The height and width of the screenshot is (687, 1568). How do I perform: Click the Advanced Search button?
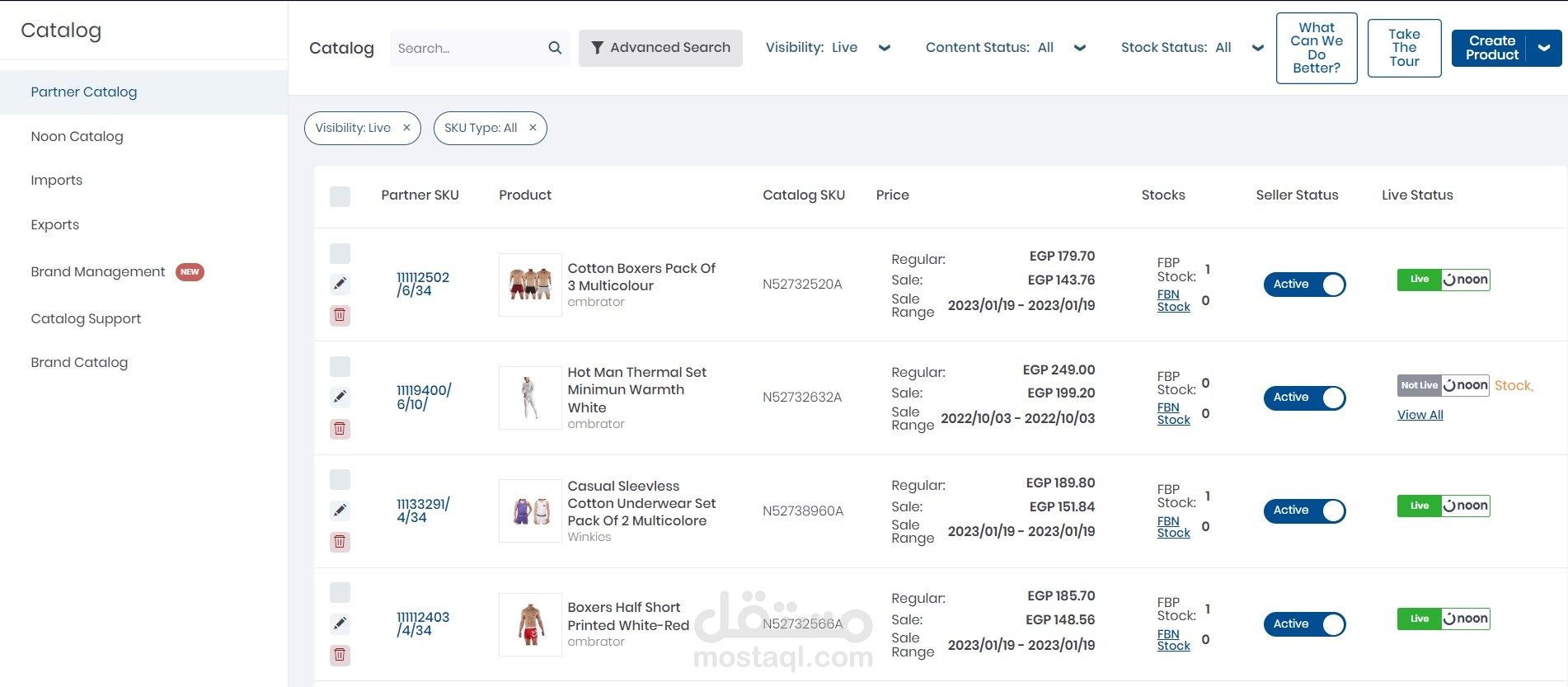660,48
